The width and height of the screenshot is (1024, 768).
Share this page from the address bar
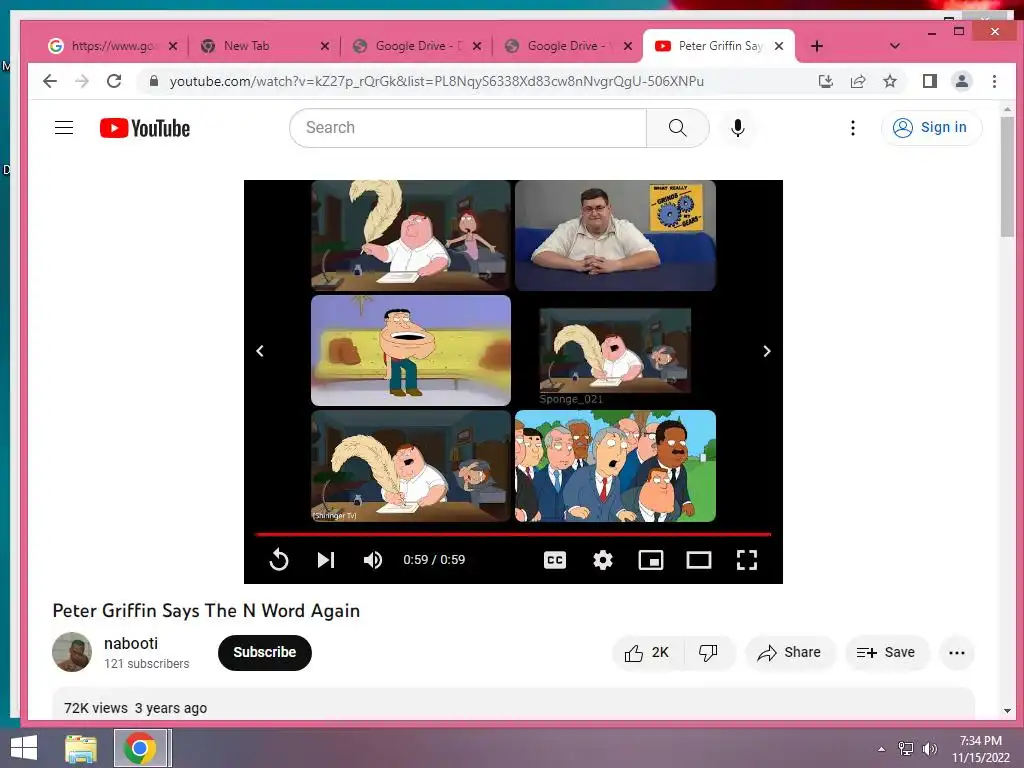857,81
